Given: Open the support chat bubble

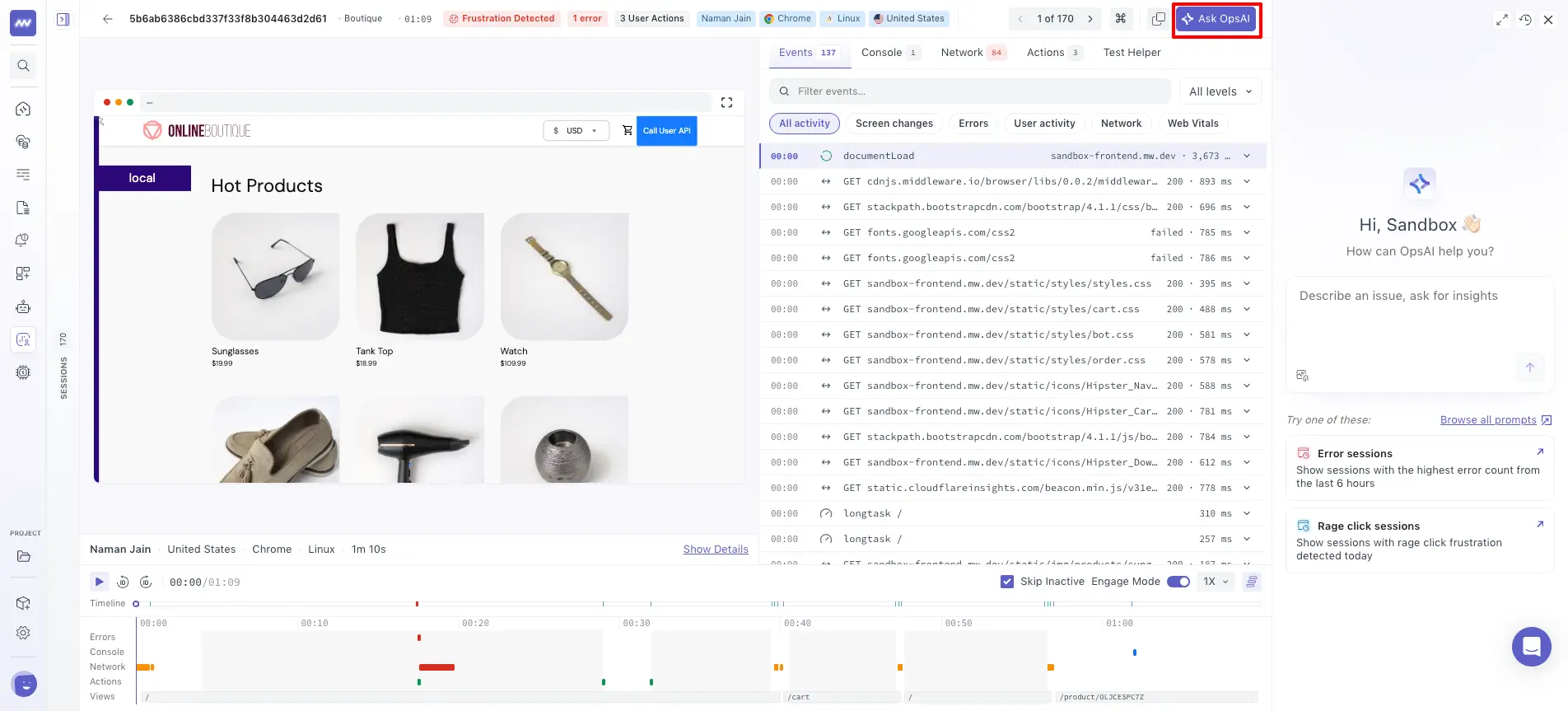Looking at the screenshot, I should point(1532,647).
